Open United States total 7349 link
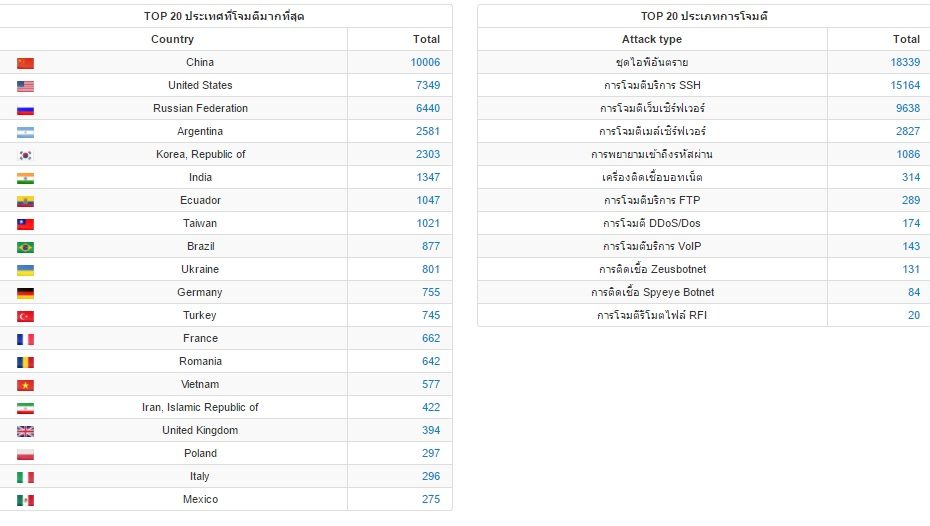 point(428,85)
